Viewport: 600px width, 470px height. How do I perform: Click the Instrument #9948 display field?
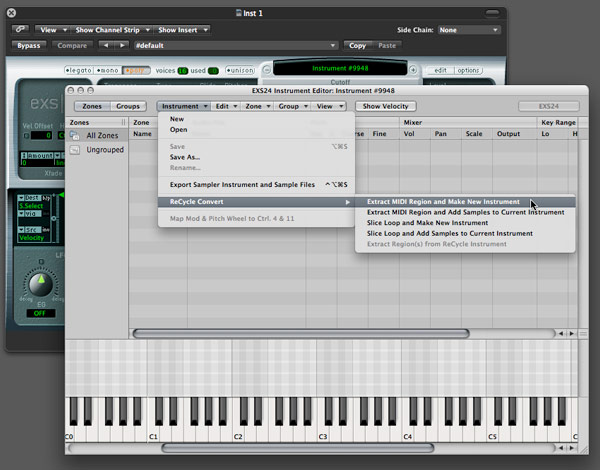(x=340, y=69)
